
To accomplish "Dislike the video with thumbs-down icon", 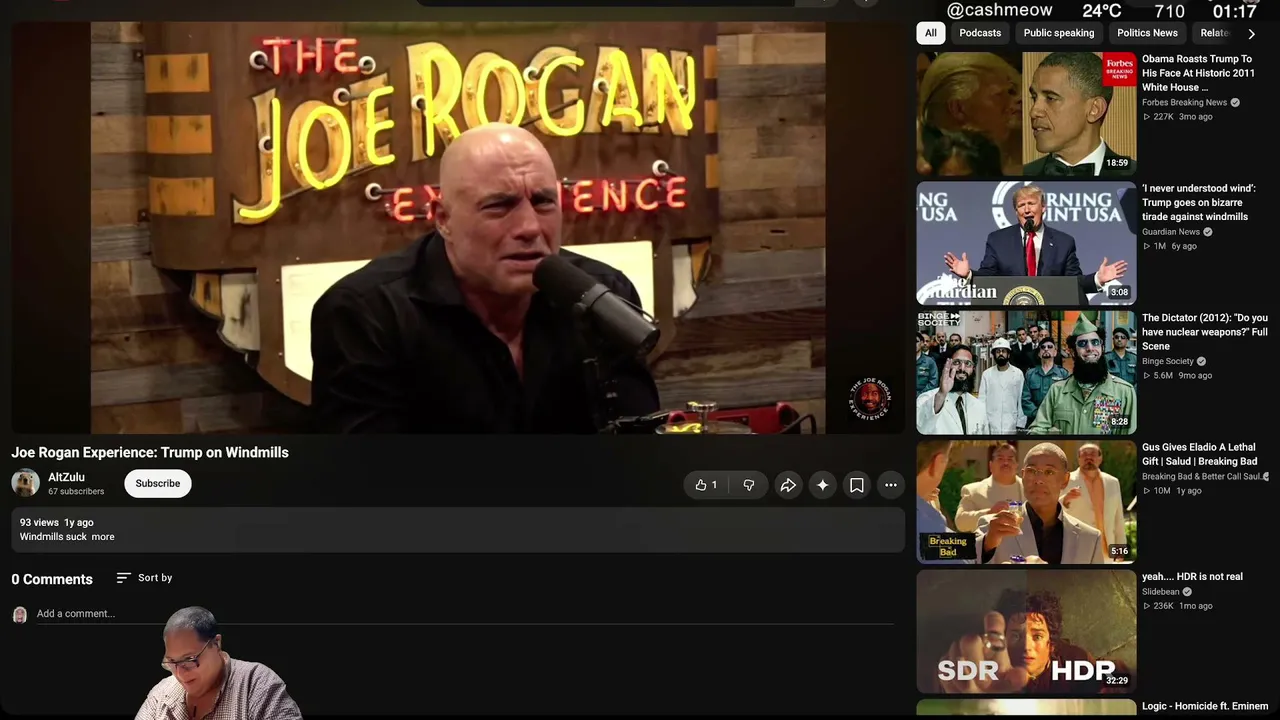I will [x=749, y=485].
